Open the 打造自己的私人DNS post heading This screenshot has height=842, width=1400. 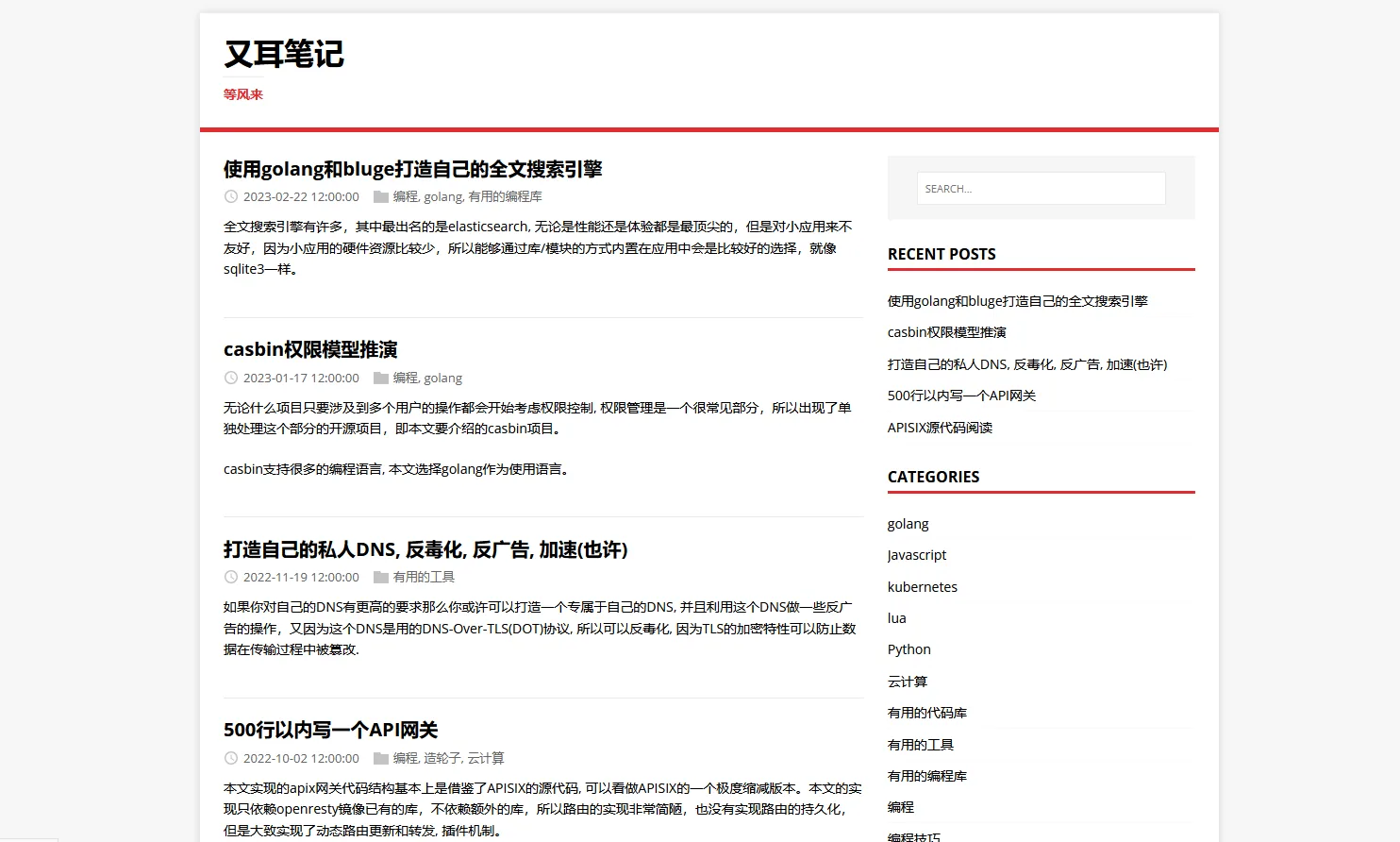point(425,549)
